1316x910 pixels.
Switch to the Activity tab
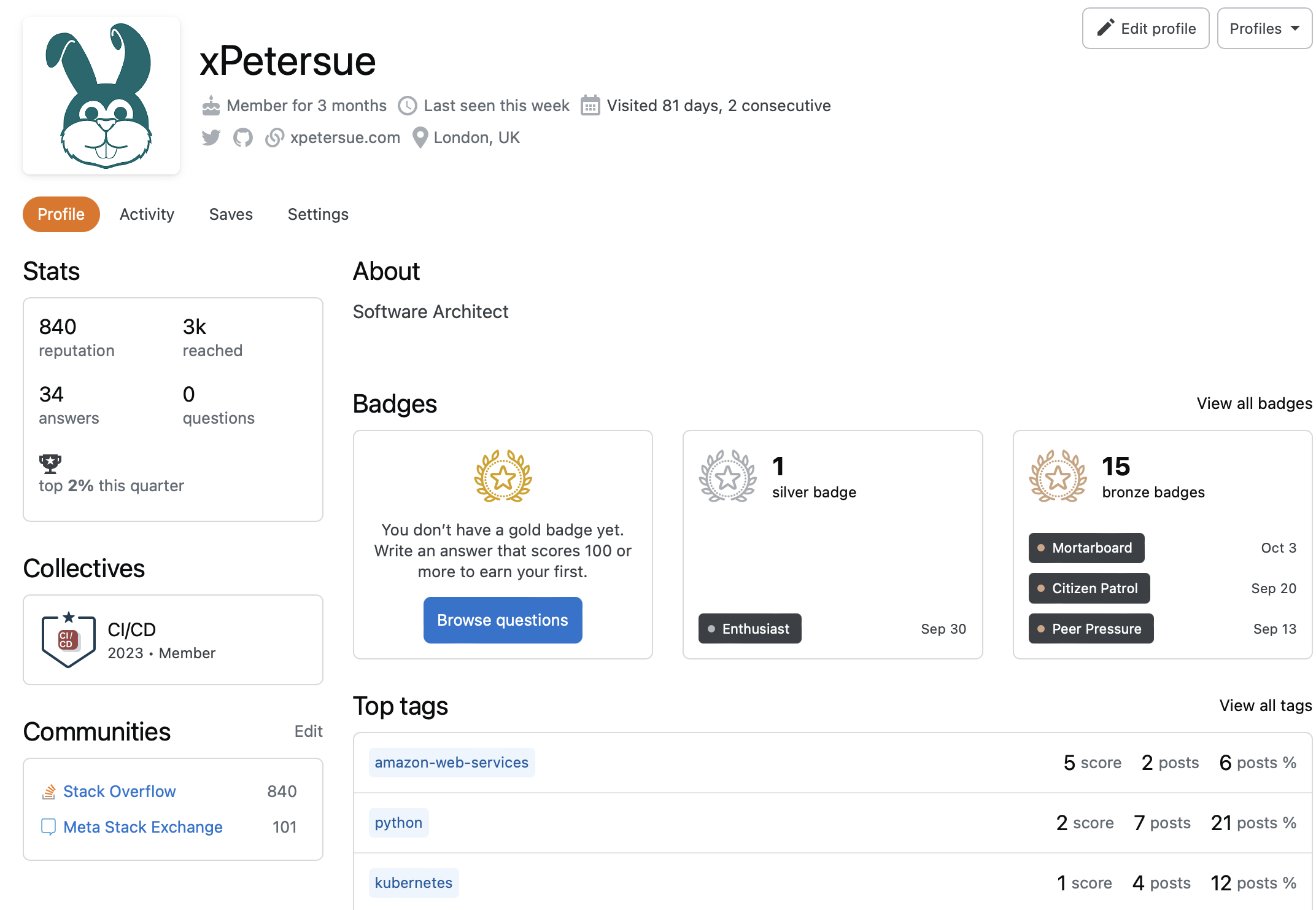pos(147,214)
